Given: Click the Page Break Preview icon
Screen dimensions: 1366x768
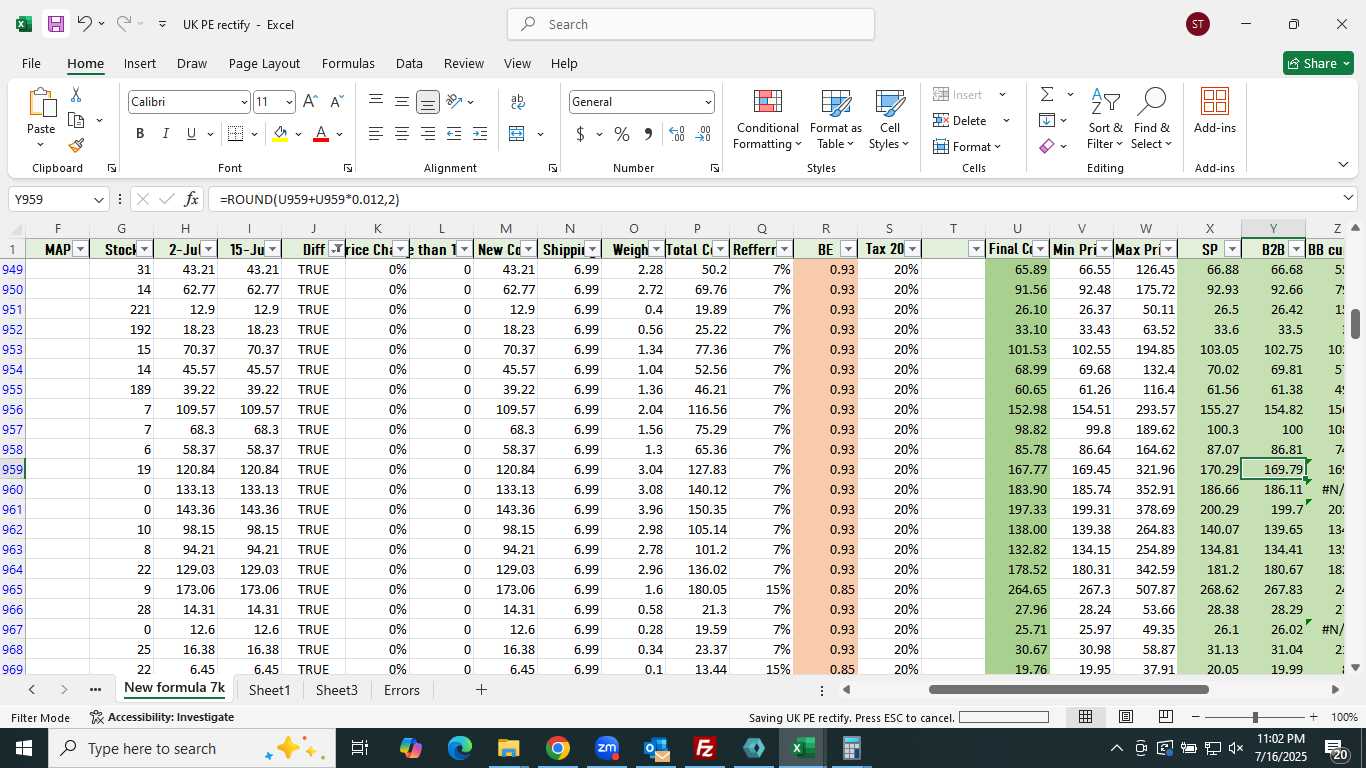Looking at the screenshot, I should 1165,717.
